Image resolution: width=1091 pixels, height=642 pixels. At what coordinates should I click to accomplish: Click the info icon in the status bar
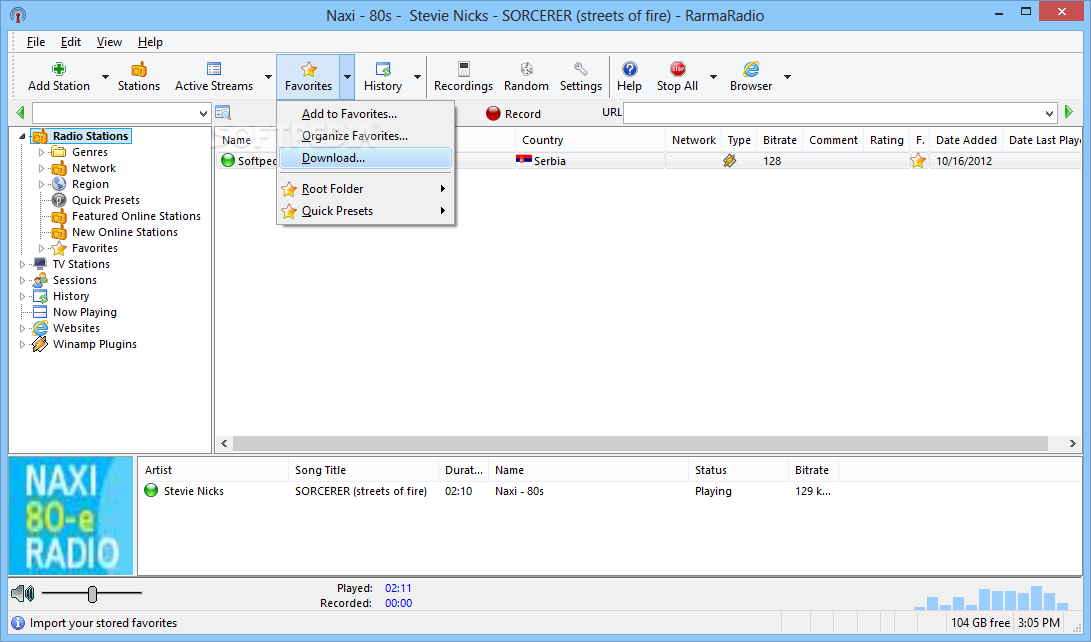coord(17,623)
